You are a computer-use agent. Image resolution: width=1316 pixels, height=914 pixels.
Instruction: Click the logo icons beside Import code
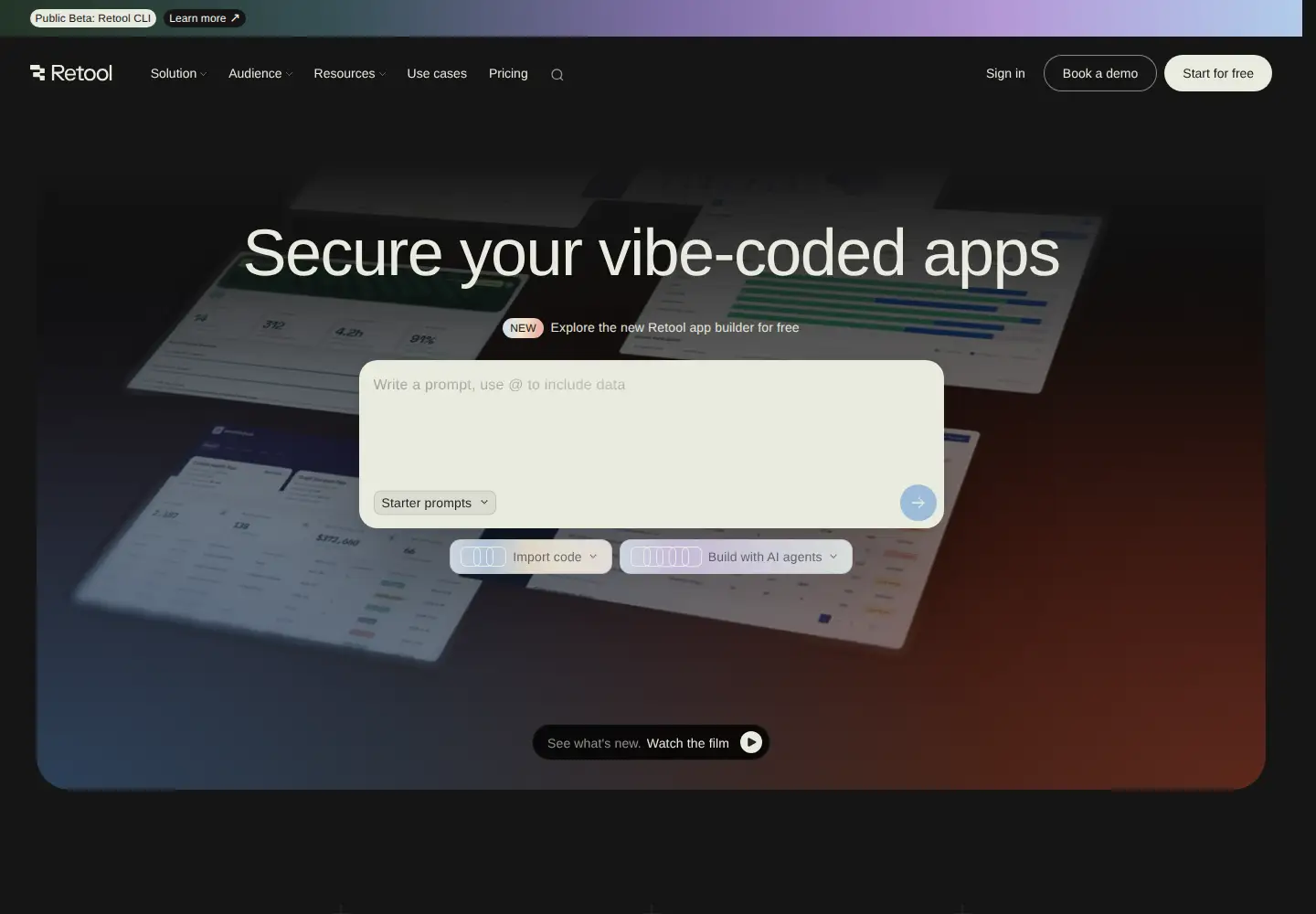pyautogui.click(x=483, y=557)
